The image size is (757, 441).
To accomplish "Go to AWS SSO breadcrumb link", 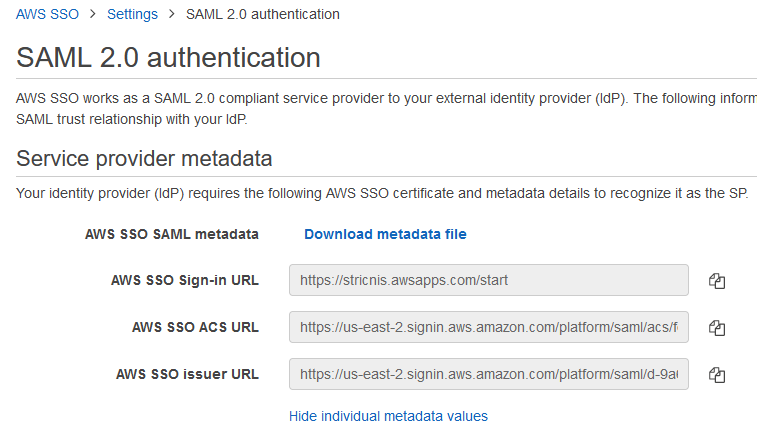I will pyautogui.click(x=47, y=14).
